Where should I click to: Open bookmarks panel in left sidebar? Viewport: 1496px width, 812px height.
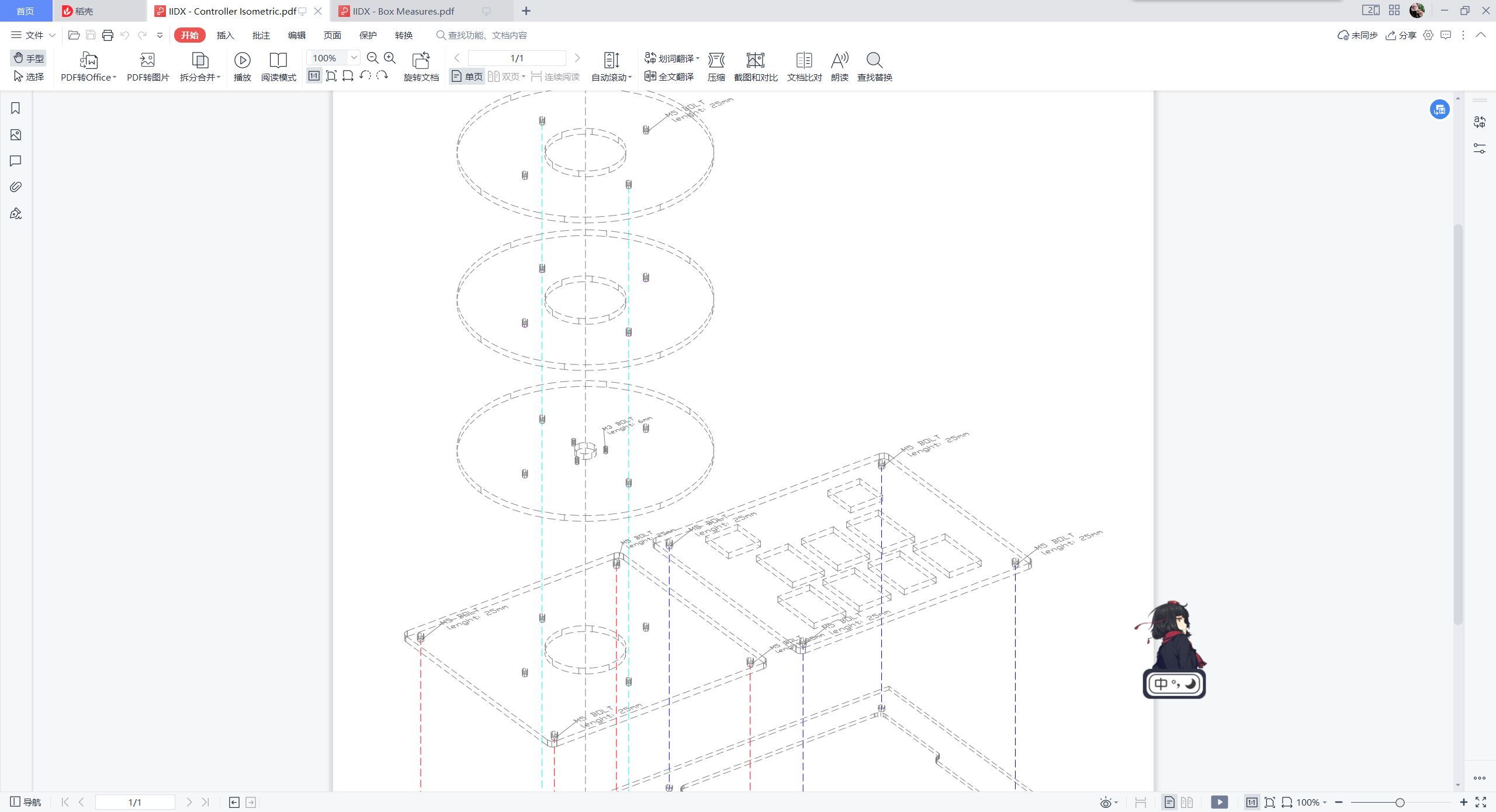click(x=16, y=108)
